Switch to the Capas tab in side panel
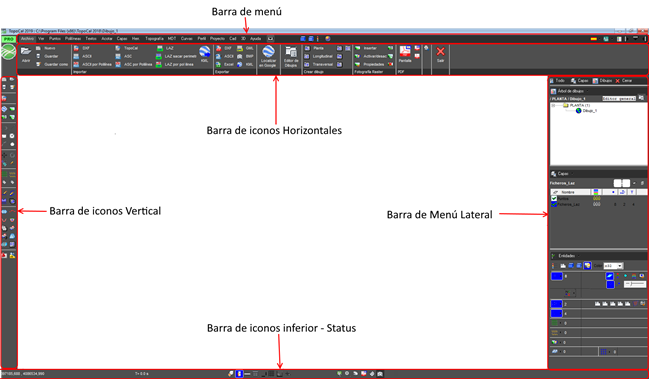The height and width of the screenshot is (379, 649). click(x=579, y=81)
